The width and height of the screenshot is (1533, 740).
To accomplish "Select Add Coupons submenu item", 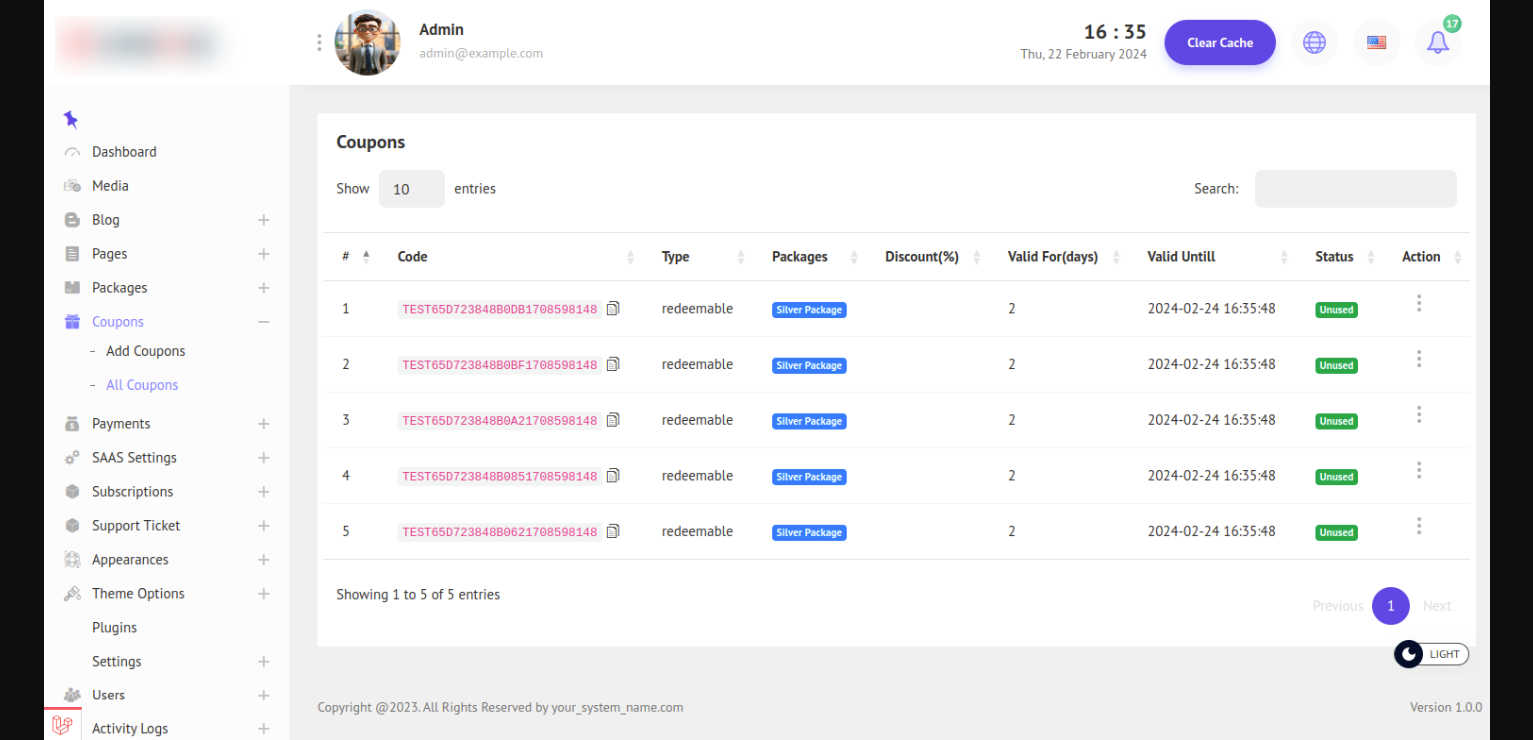I will coord(145,351).
